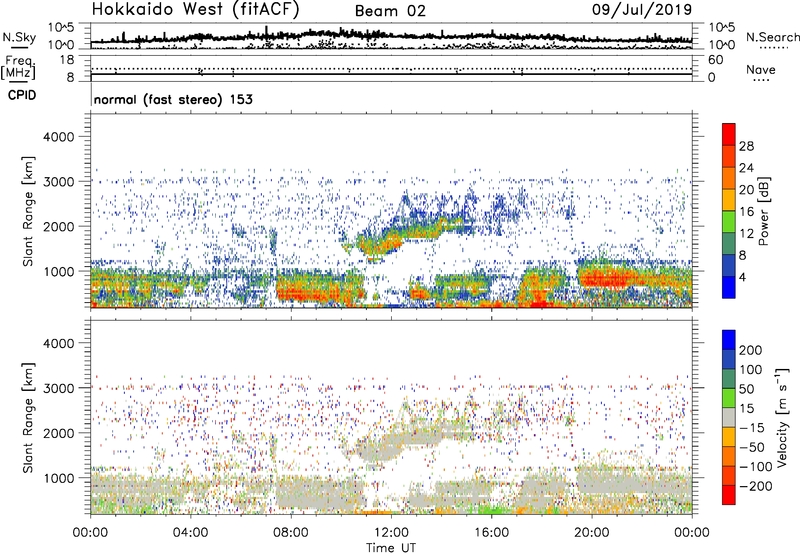Click the 'Slant Range [km]' label of velocity panel
Viewport: 800px width, 554px height.
coord(28,417)
